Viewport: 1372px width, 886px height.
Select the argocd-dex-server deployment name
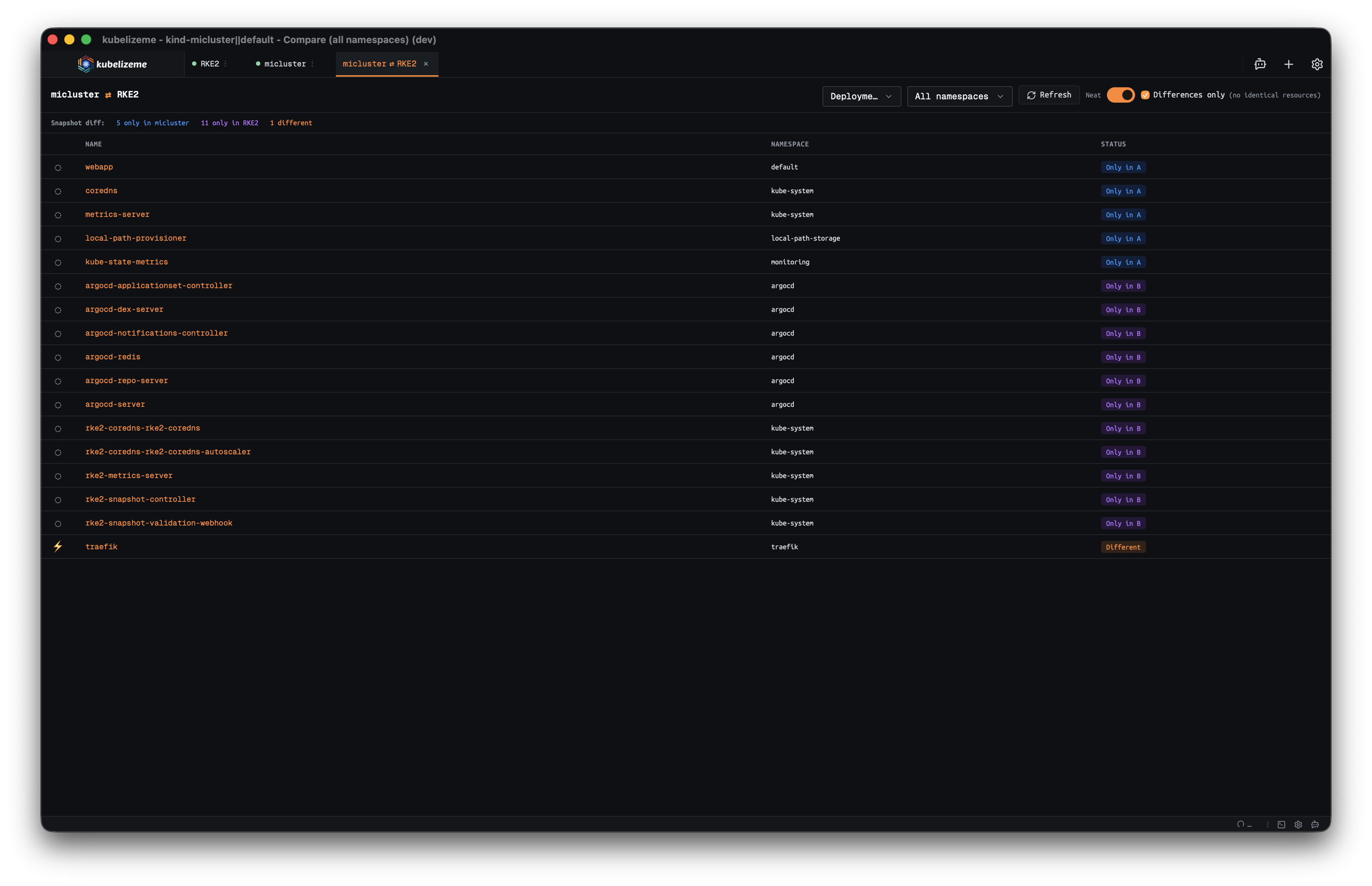click(124, 309)
